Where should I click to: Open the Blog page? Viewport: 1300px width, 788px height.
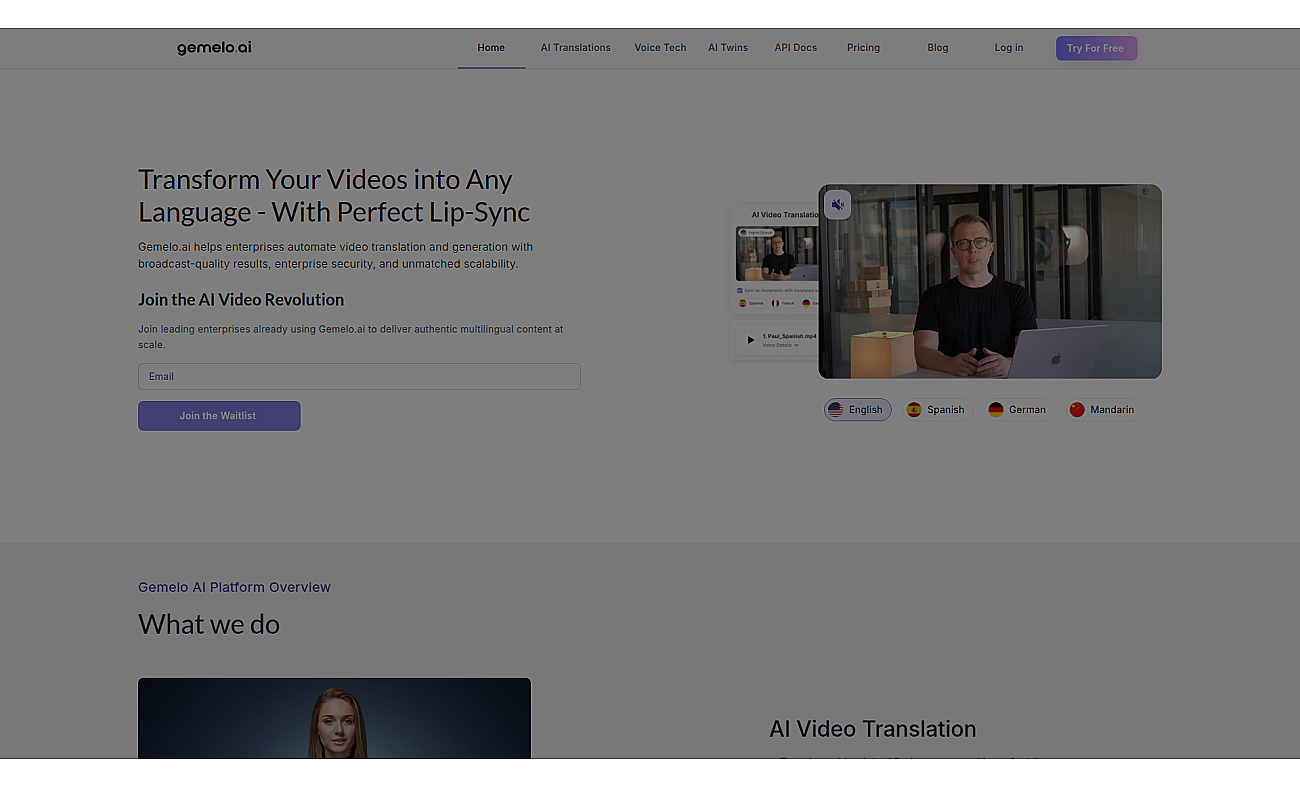coord(937,48)
